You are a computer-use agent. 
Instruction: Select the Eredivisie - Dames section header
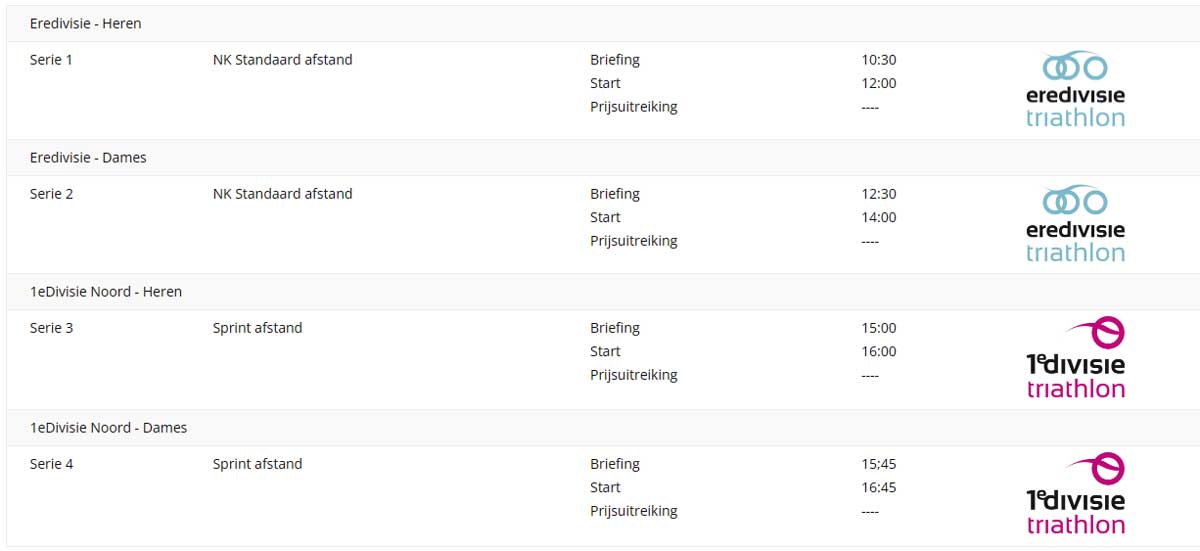point(88,157)
